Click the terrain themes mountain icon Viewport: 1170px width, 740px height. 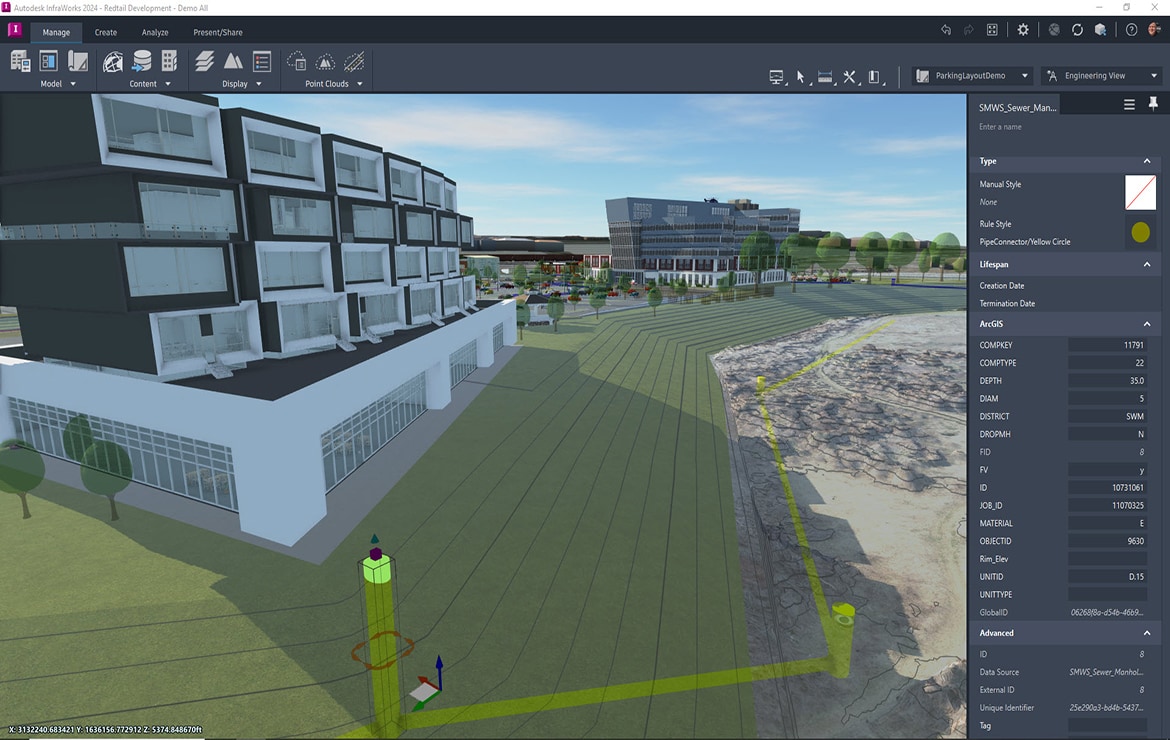click(x=233, y=62)
